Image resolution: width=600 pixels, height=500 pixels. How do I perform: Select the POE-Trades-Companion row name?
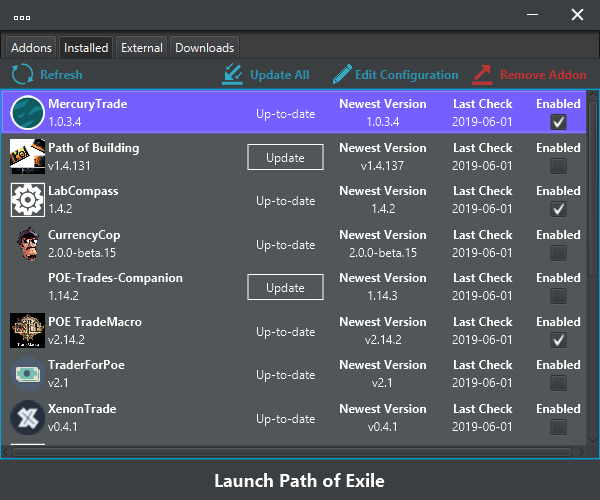[x=115, y=278]
